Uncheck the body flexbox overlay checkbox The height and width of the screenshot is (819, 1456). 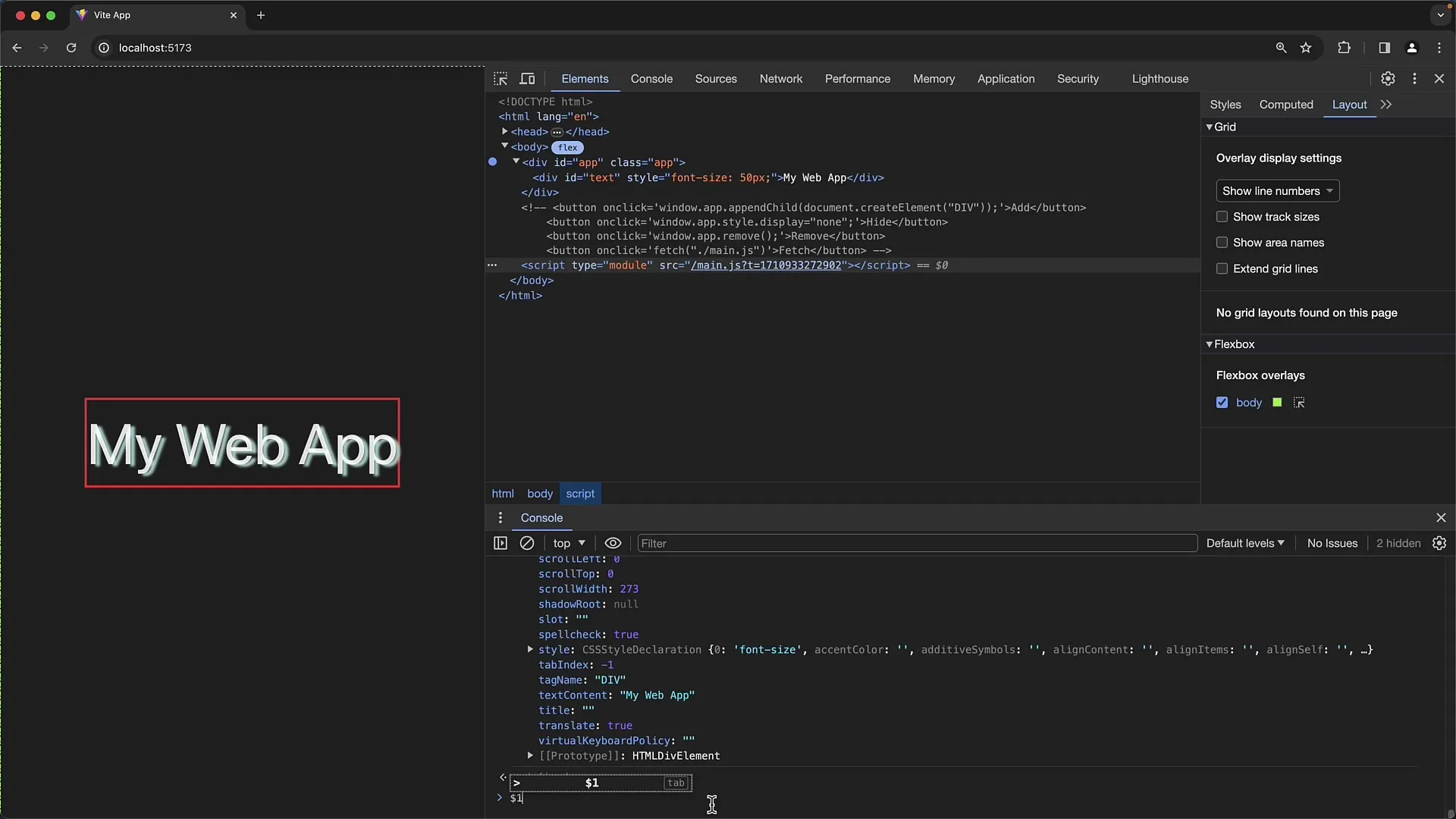coord(1222,403)
